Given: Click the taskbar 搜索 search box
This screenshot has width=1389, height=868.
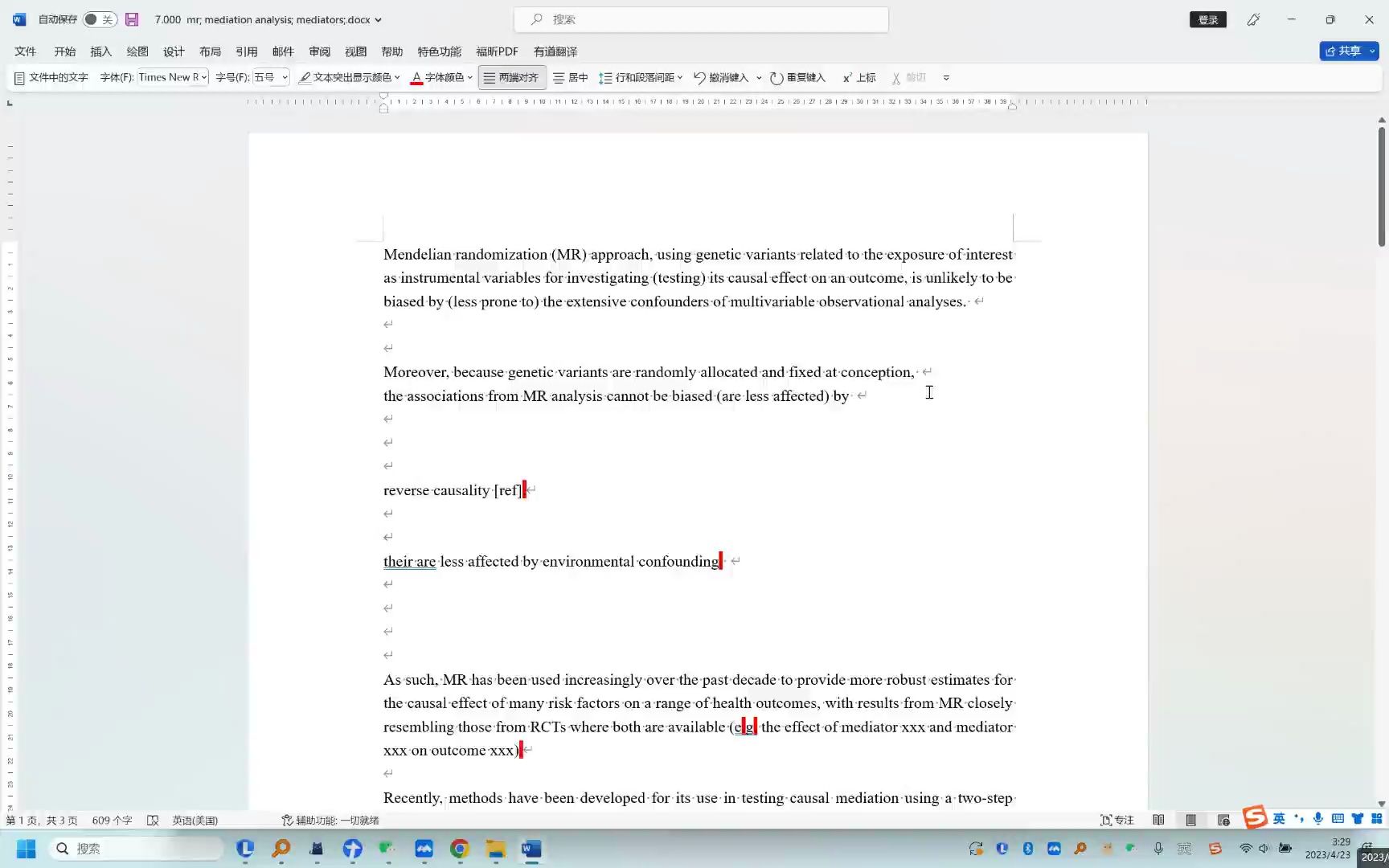Looking at the screenshot, I should click(x=137, y=849).
